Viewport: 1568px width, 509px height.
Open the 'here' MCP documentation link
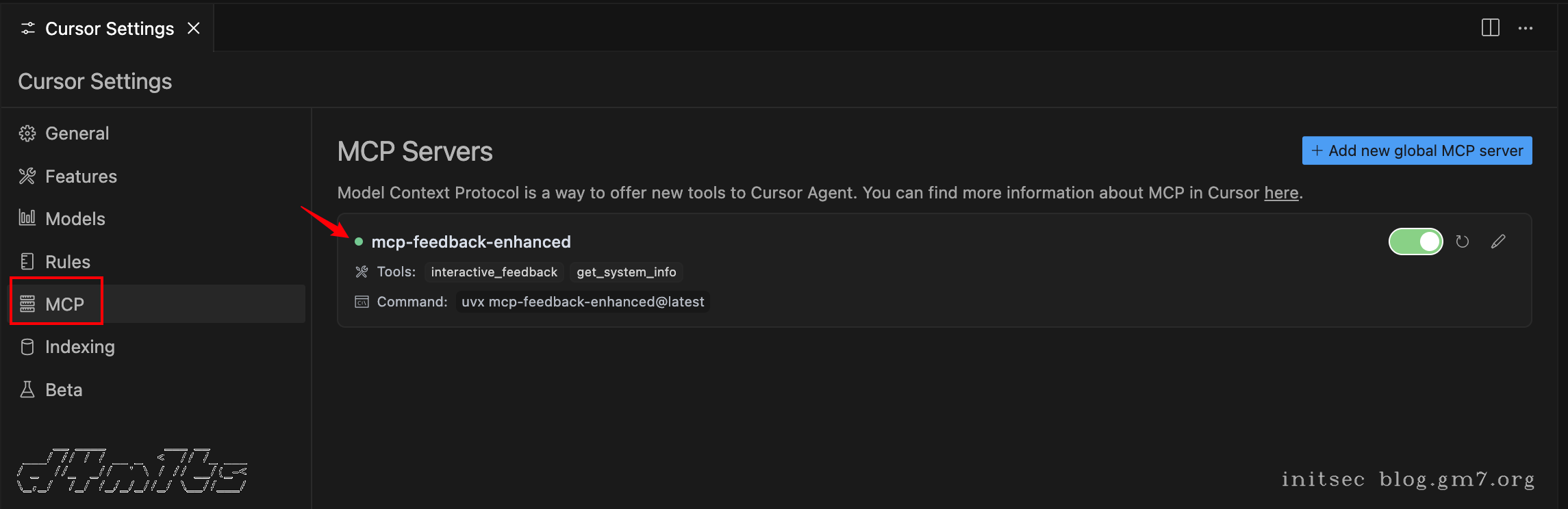(1281, 193)
